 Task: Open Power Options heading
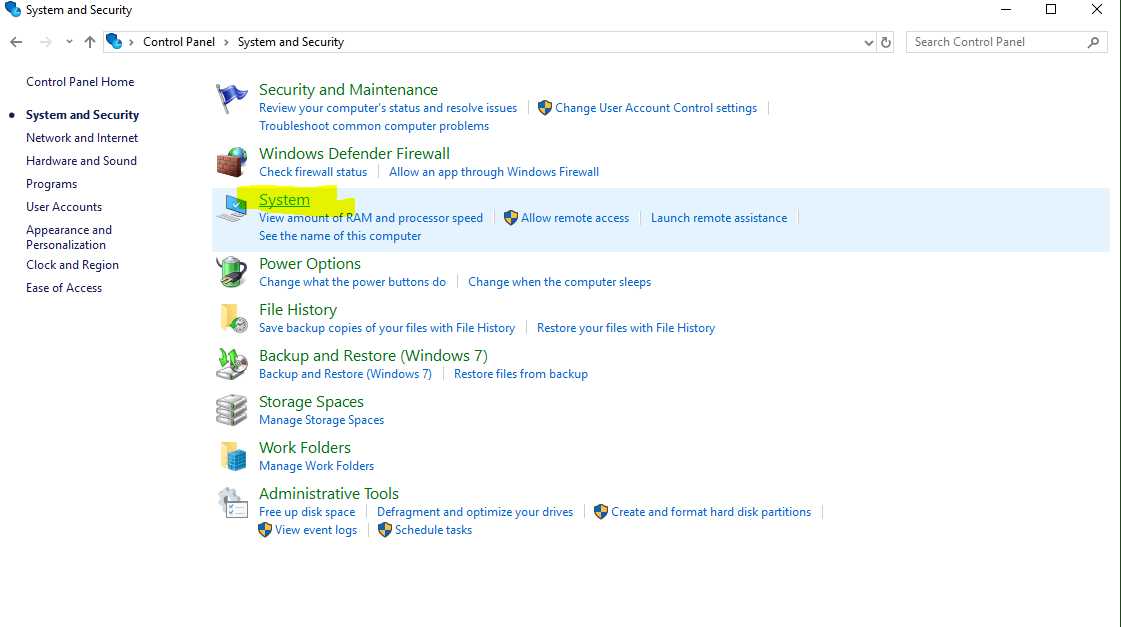(310, 264)
